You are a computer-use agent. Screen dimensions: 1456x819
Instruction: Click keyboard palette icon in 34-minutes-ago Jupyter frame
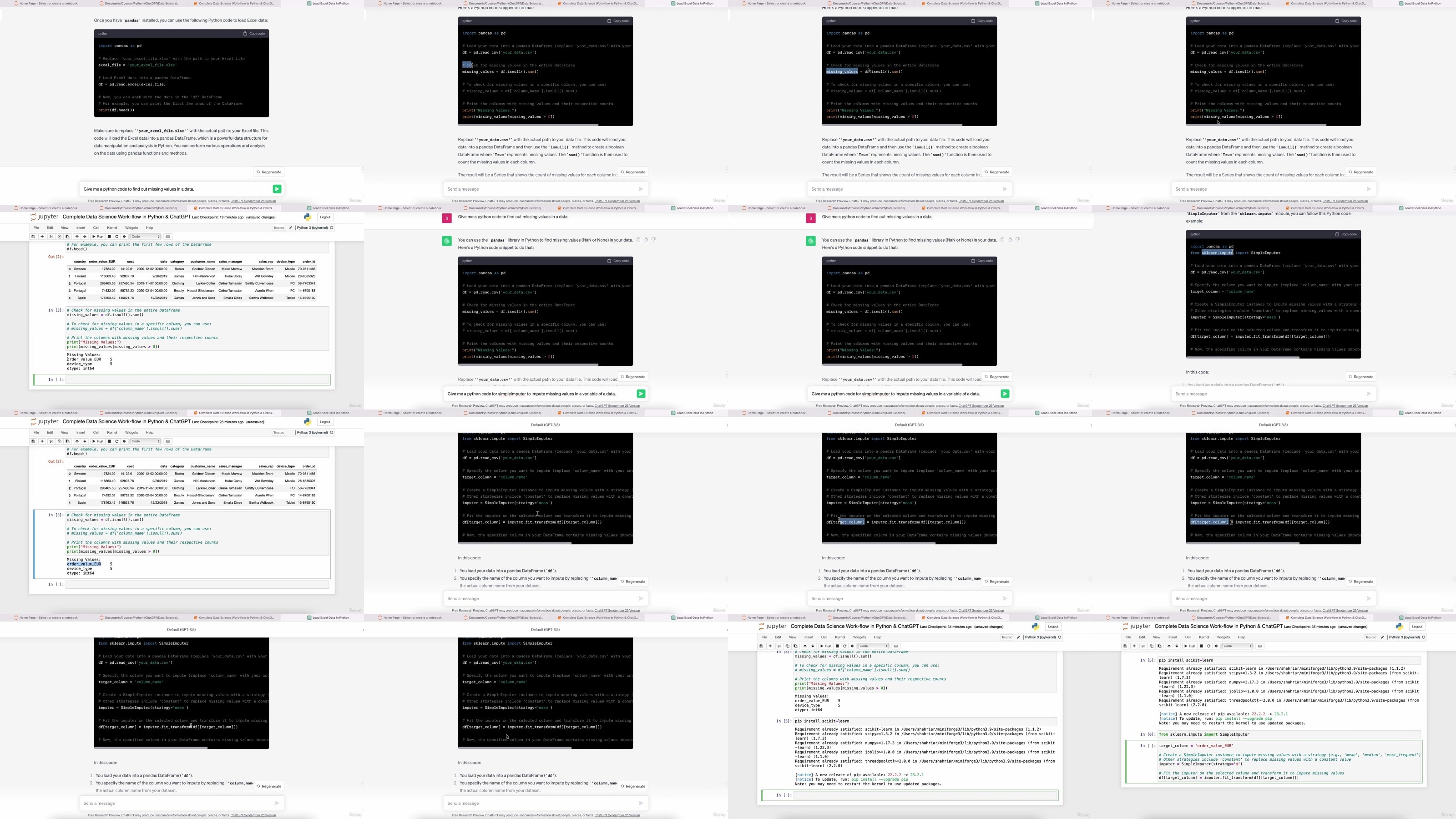click(x=896, y=646)
